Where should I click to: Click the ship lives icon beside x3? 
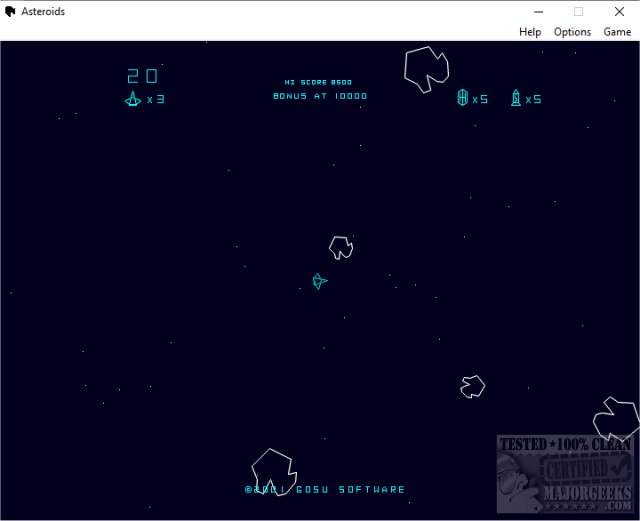click(x=133, y=99)
